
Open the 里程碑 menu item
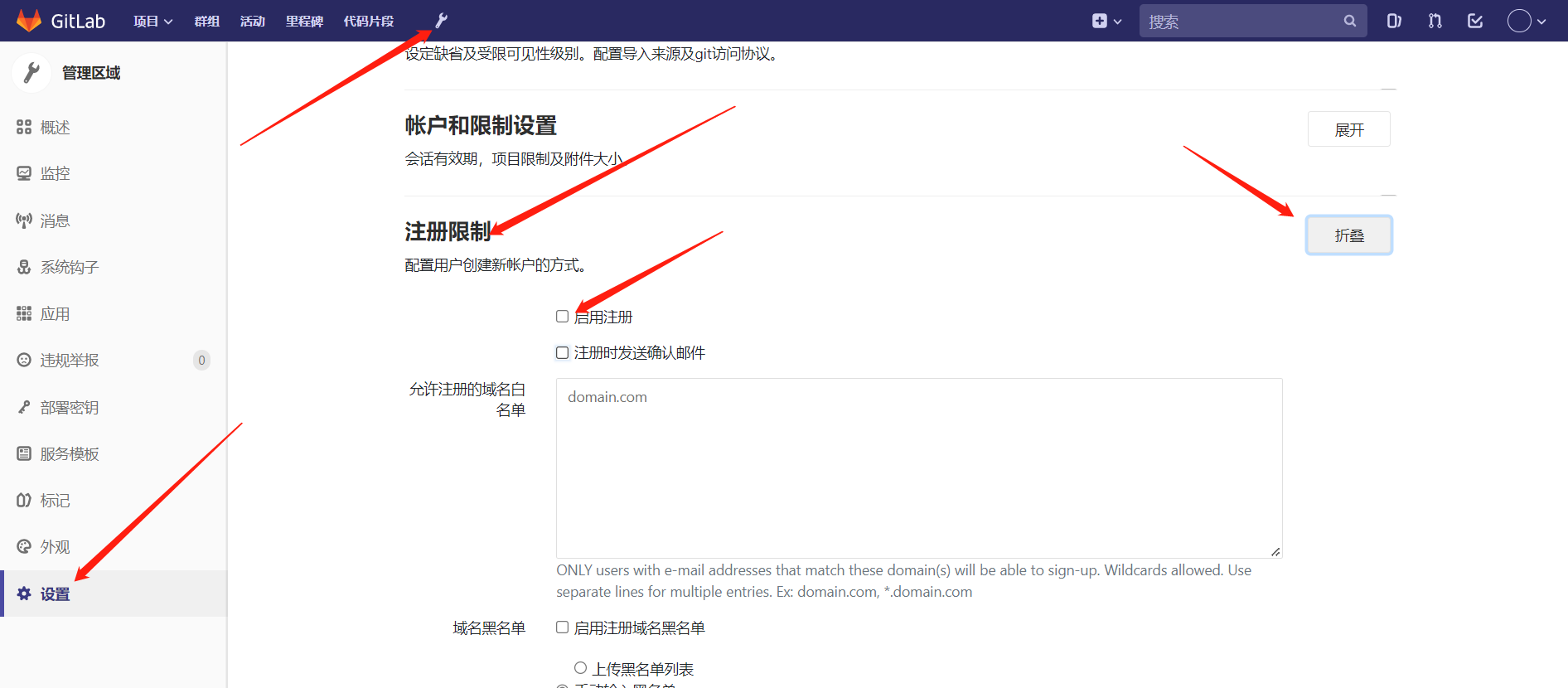tap(304, 21)
